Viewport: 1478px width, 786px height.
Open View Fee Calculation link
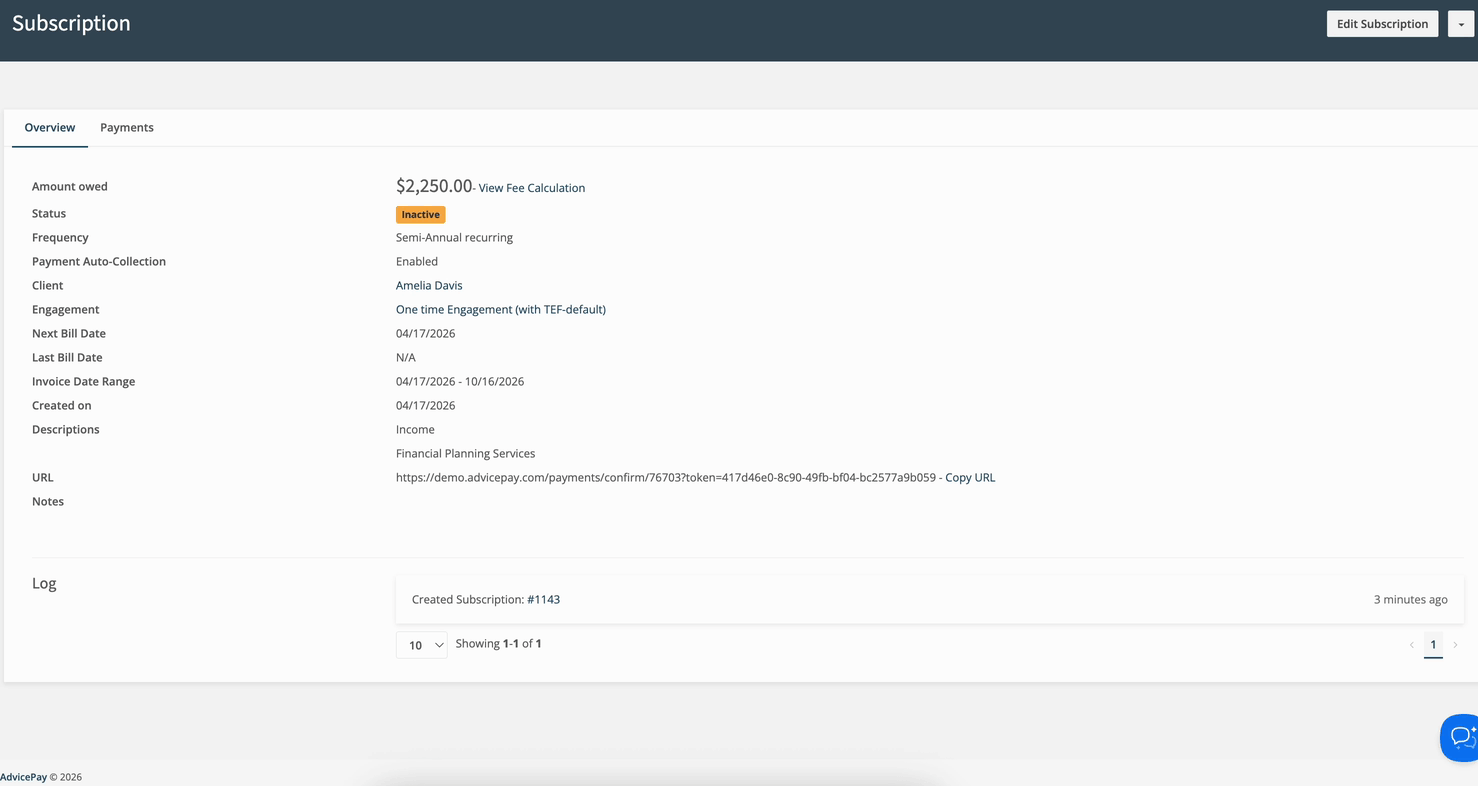[x=532, y=188]
